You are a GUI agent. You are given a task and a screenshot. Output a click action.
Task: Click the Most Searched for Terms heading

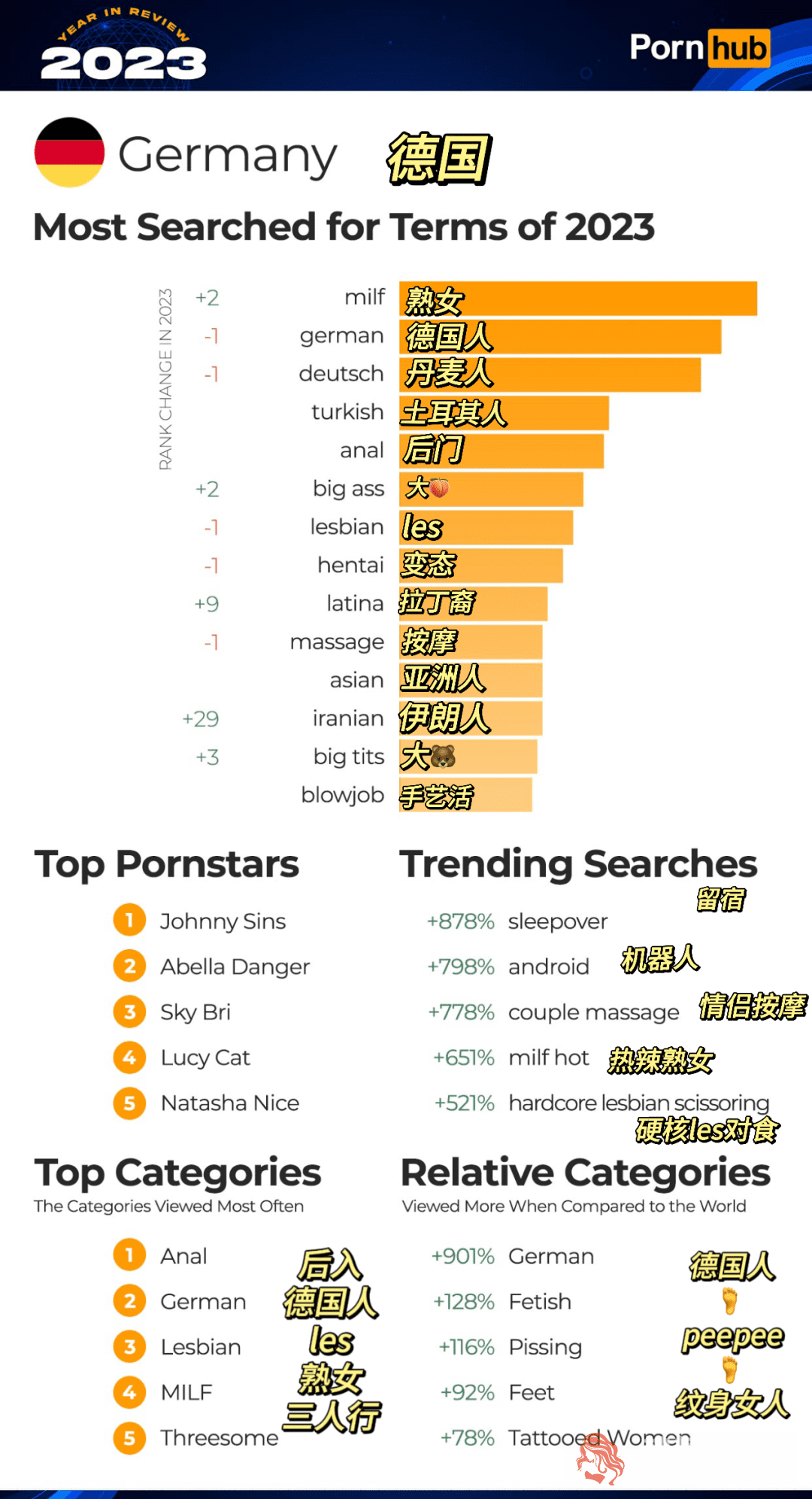[x=344, y=226]
